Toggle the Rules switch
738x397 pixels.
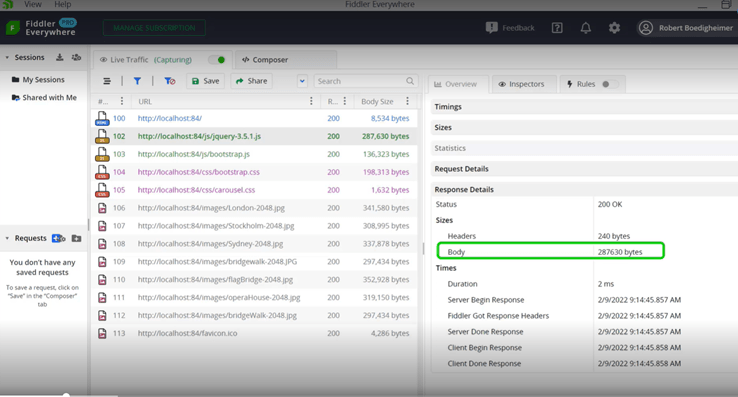(x=610, y=84)
